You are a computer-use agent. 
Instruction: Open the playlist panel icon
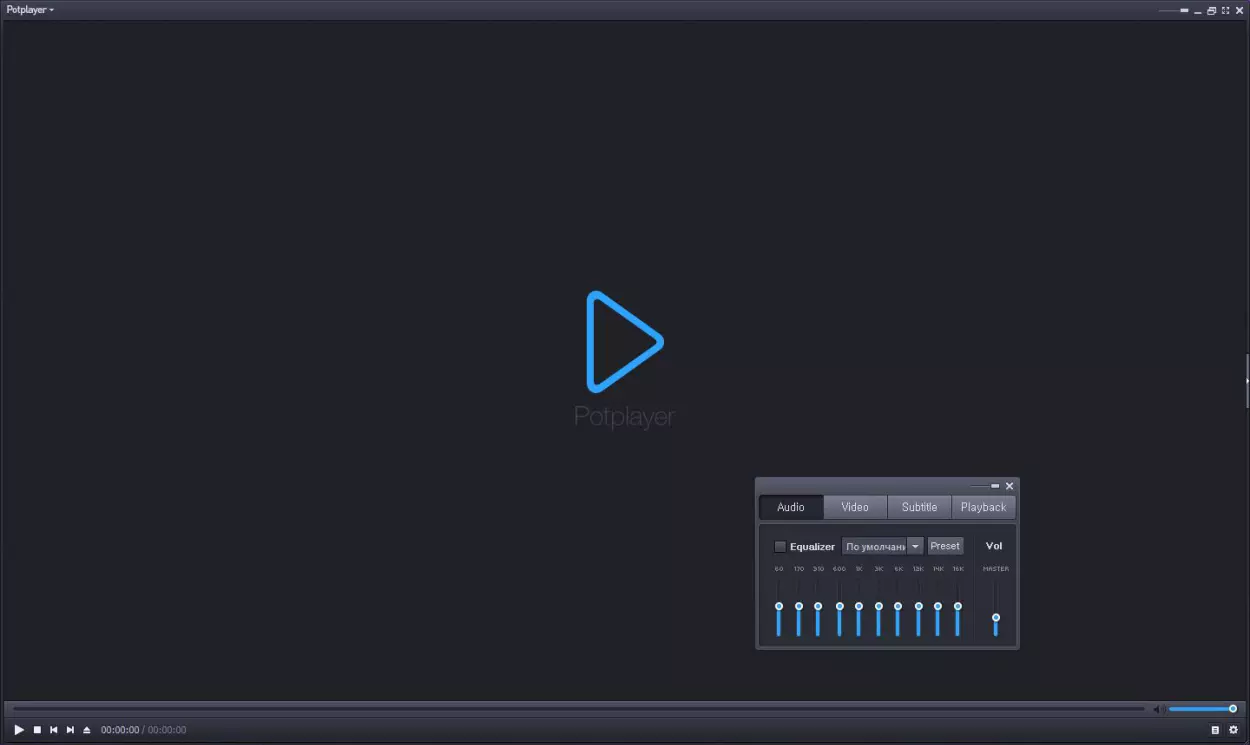pyautogui.click(x=1215, y=730)
